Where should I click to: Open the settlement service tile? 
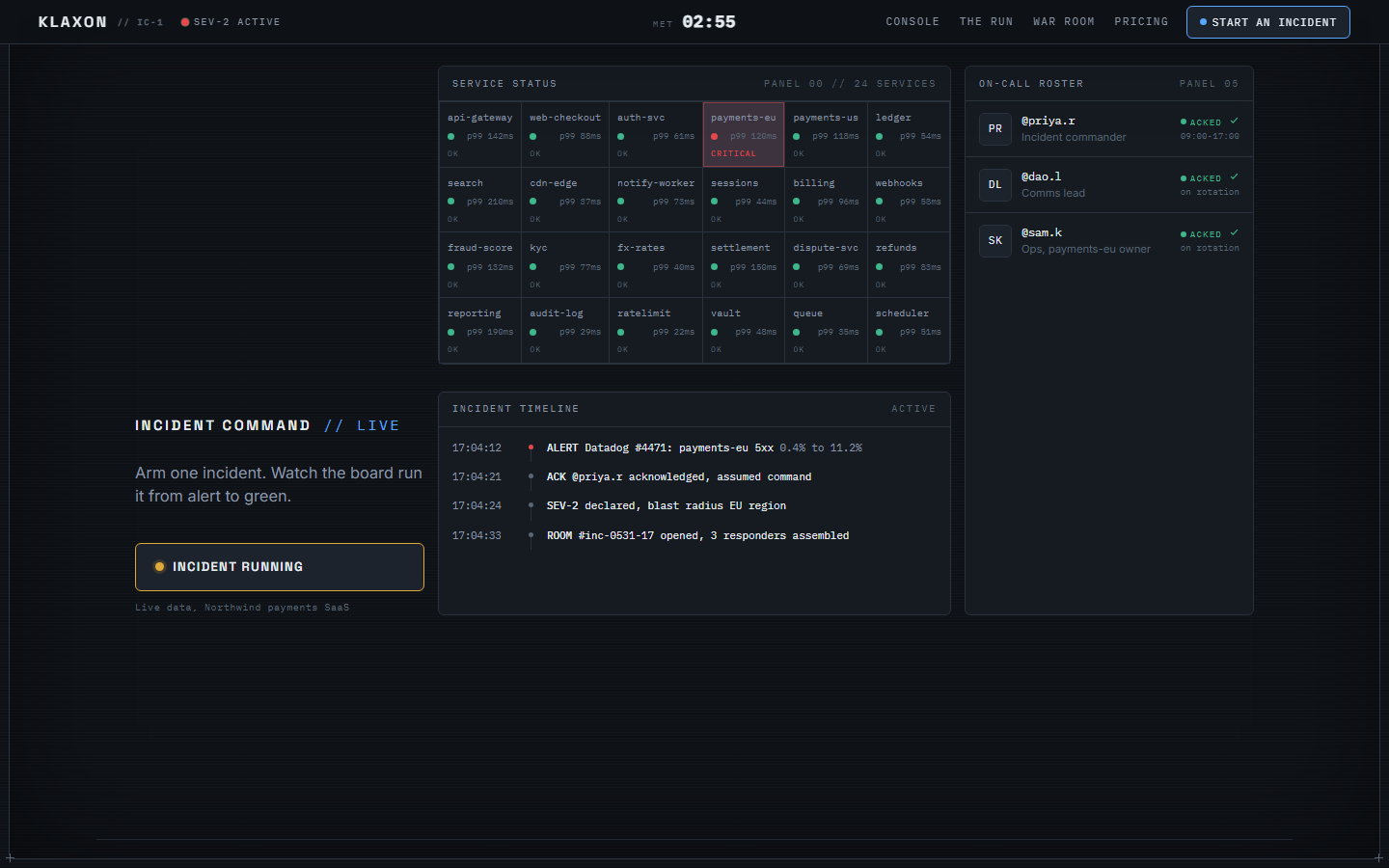[x=744, y=265]
